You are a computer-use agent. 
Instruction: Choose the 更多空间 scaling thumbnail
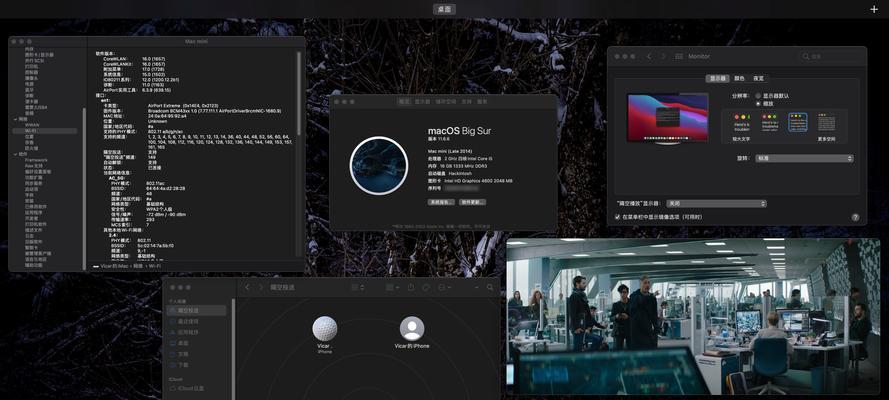click(x=827, y=122)
